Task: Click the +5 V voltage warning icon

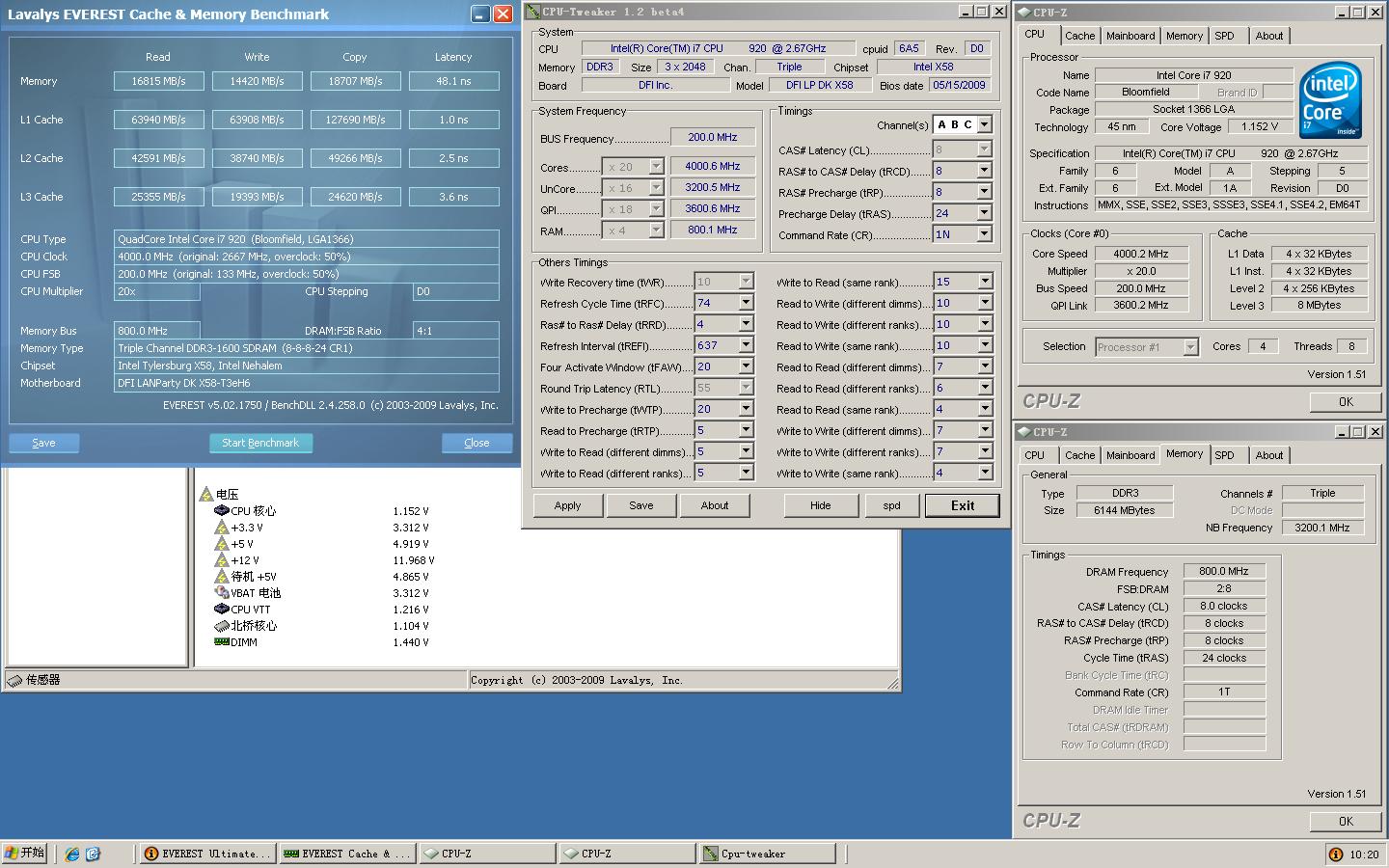Action: click(x=221, y=544)
